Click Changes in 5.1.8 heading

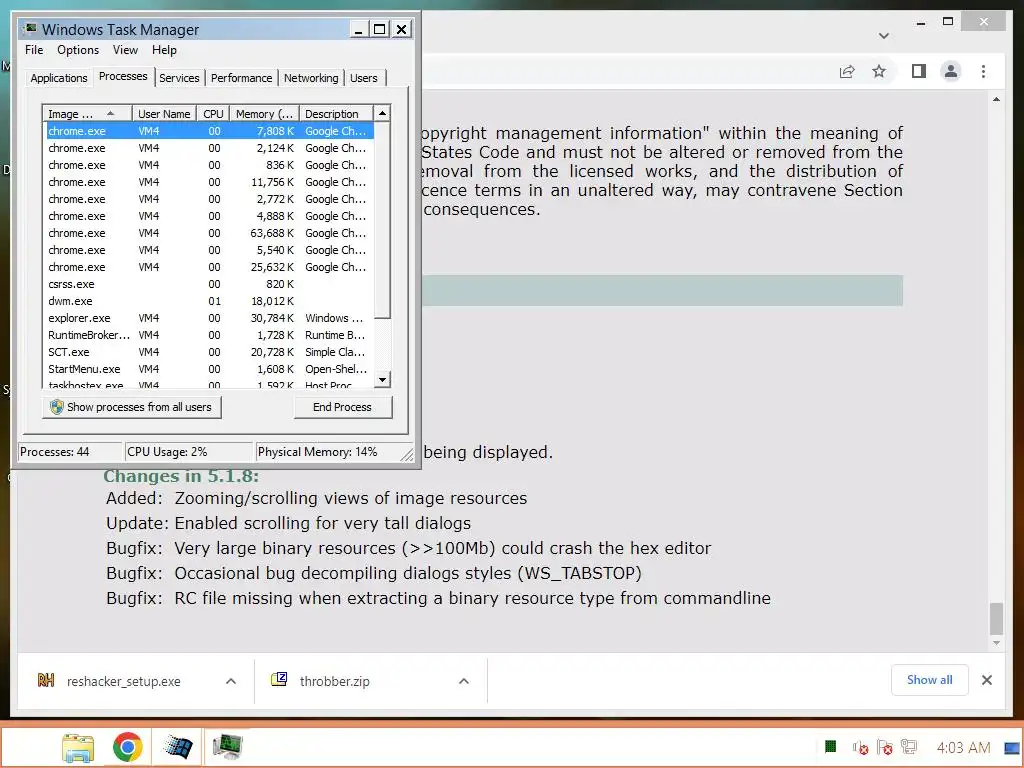181,475
